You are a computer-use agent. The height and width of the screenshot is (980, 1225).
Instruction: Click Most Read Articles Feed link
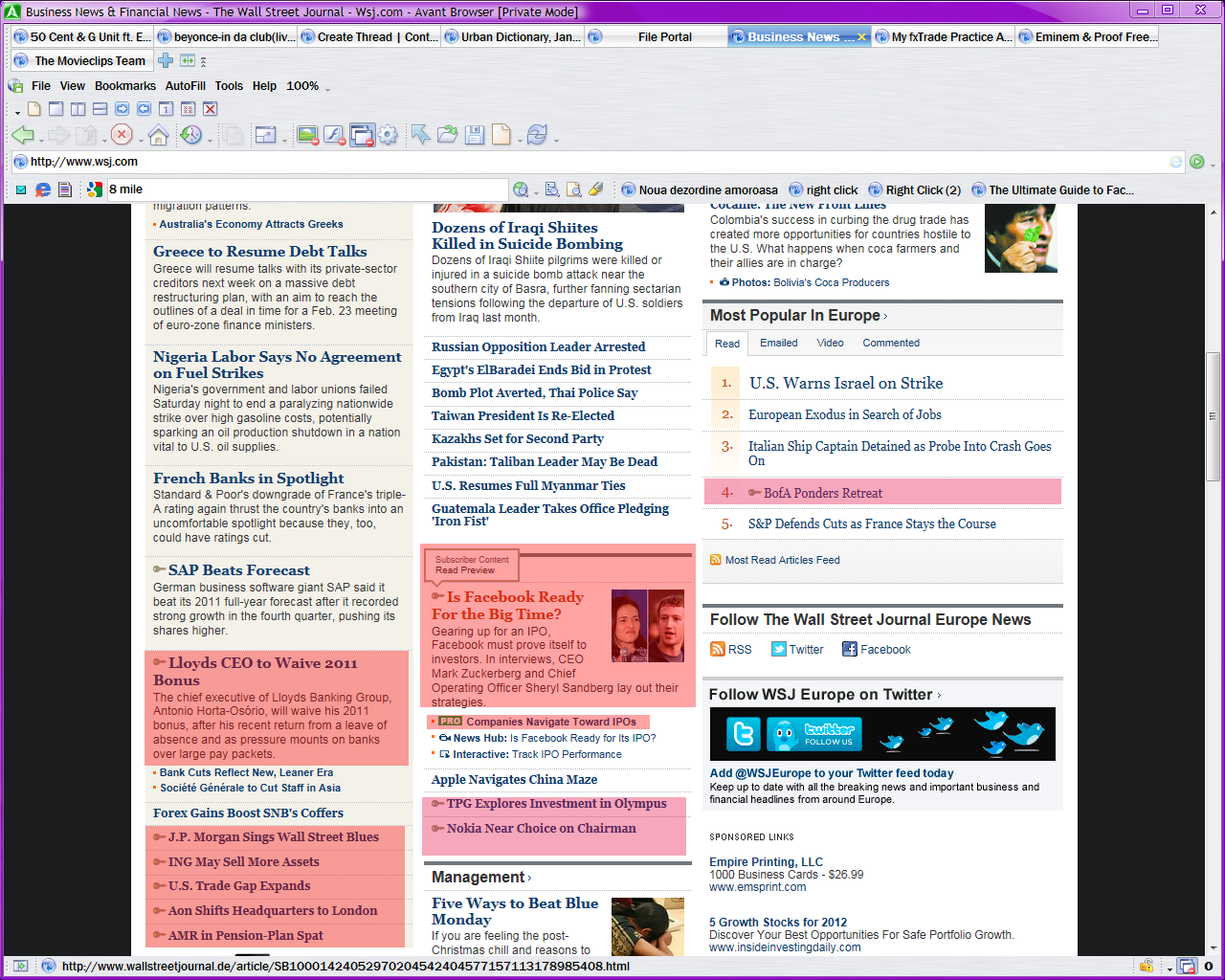point(783,560)
